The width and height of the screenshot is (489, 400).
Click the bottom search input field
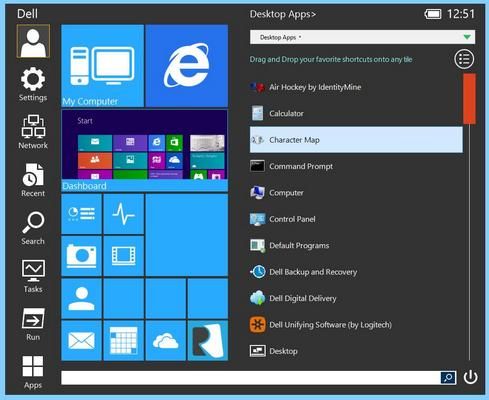pos(251,378)
